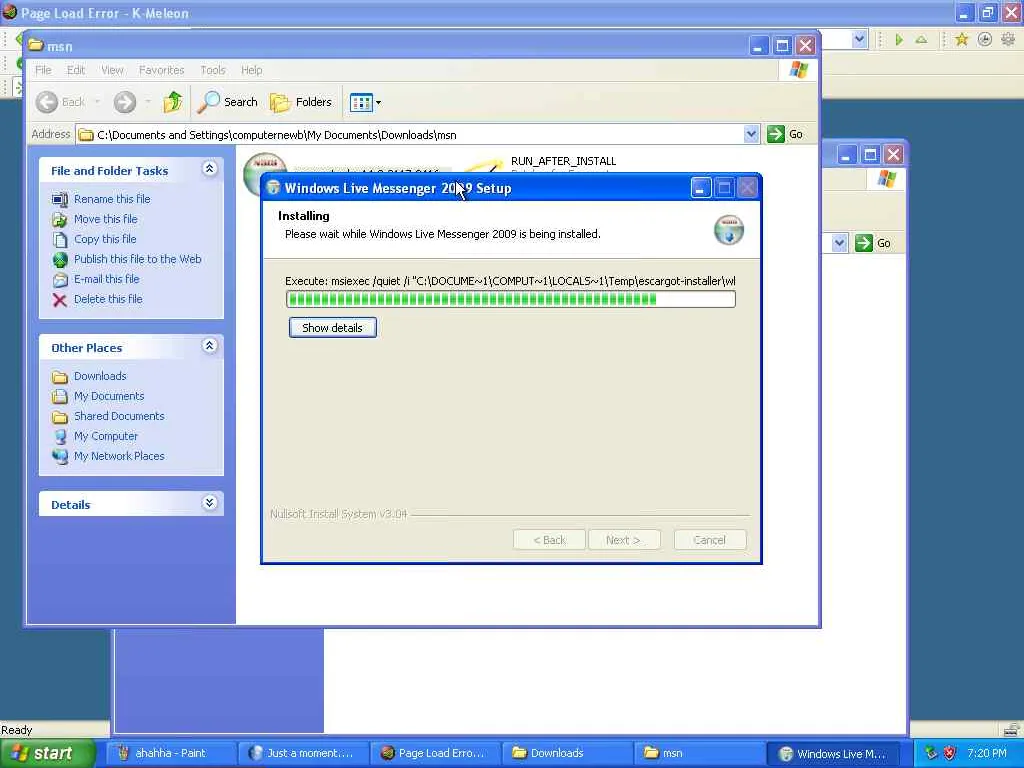
Task: Switch to Downloads taskbar item
Action: coord(566,753)
